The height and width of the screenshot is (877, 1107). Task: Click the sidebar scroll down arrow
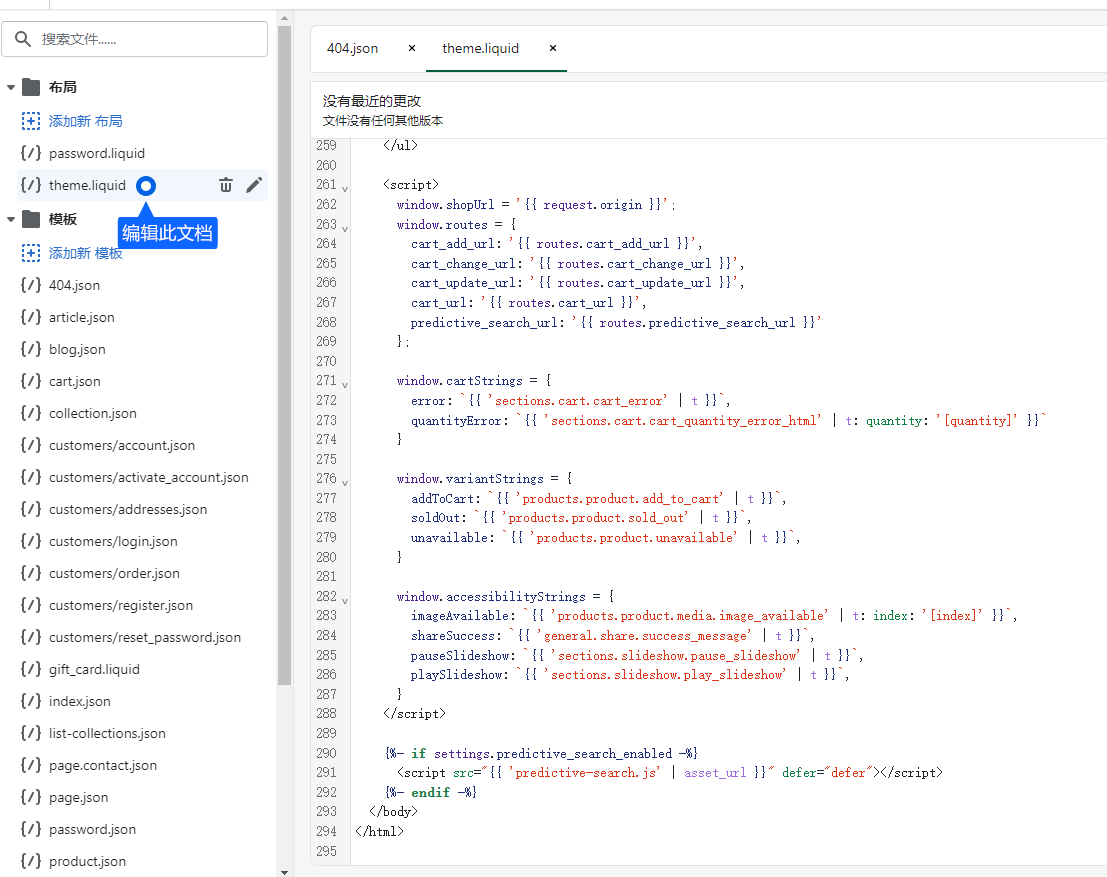click(284, 871)
